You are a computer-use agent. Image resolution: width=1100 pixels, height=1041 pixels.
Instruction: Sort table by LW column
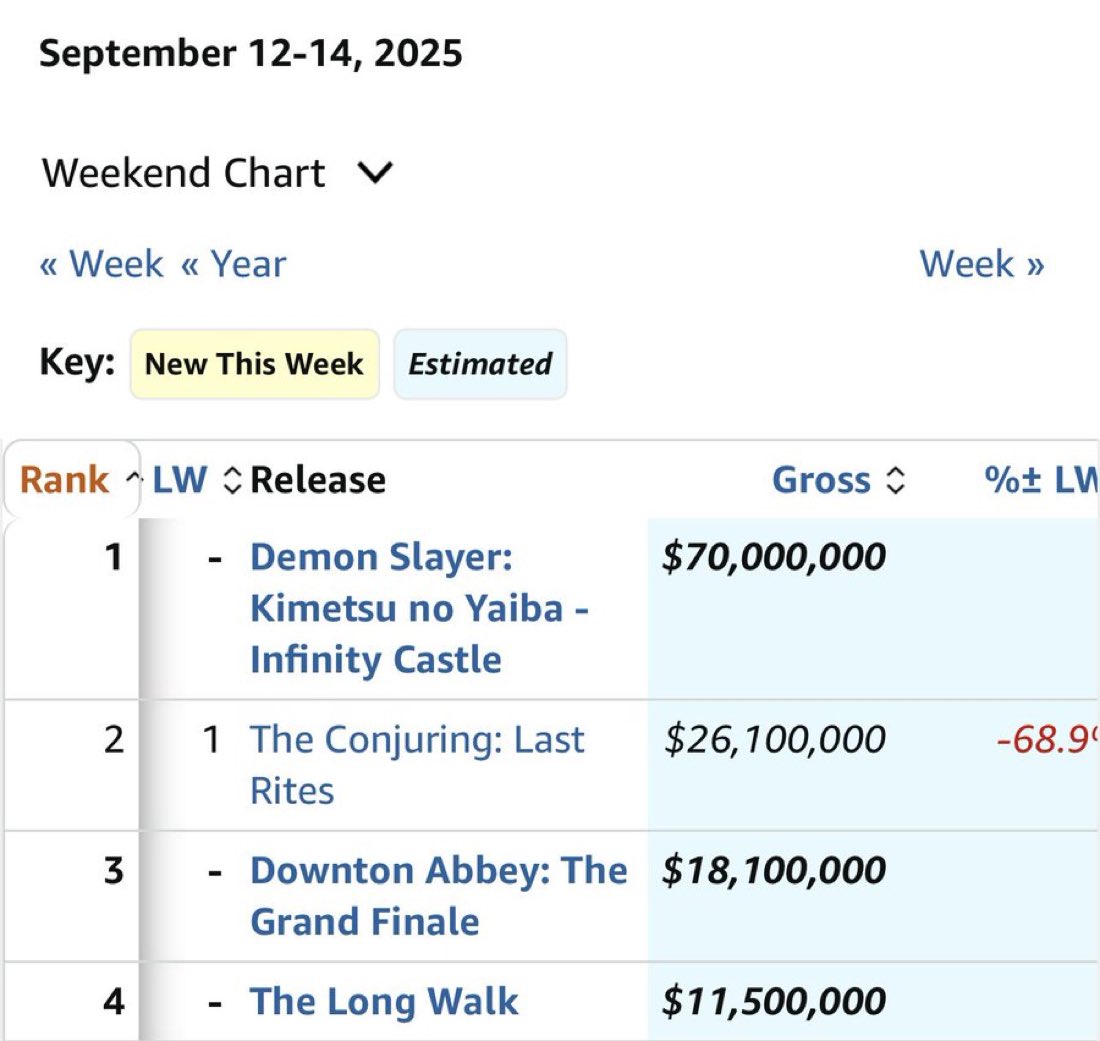click(x=181, y=481)
